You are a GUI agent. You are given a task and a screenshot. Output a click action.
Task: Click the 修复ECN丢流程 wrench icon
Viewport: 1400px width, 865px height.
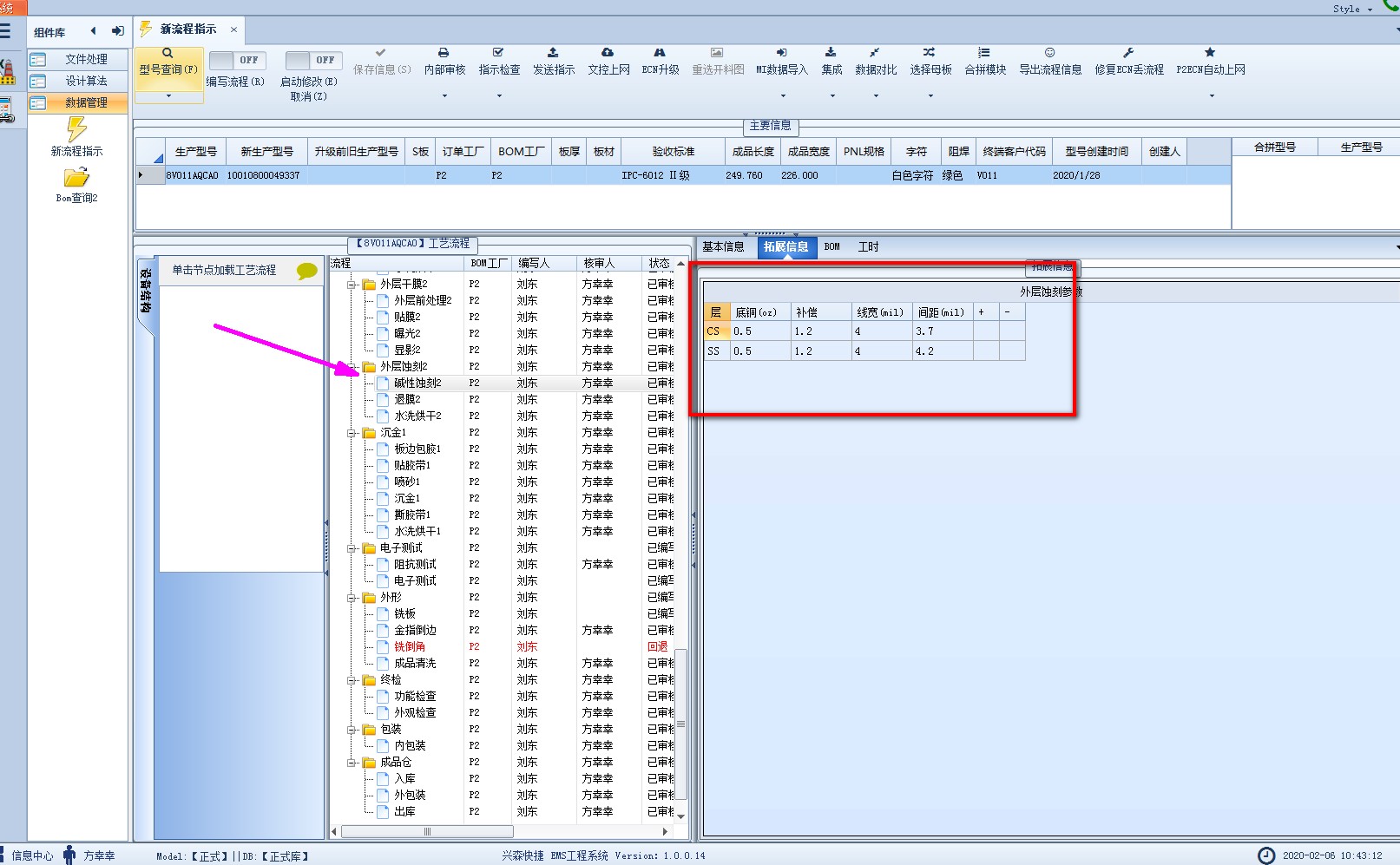pos(1128,53)
